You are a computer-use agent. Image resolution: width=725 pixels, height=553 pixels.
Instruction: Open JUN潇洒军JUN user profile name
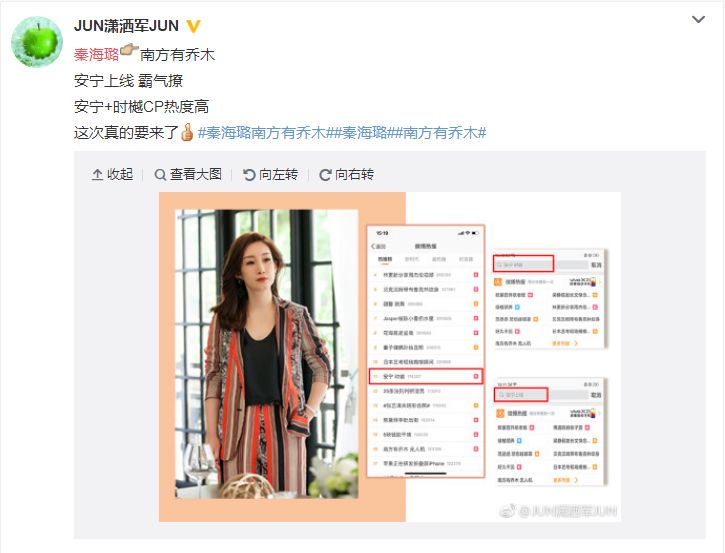click(x=126, y=26)
